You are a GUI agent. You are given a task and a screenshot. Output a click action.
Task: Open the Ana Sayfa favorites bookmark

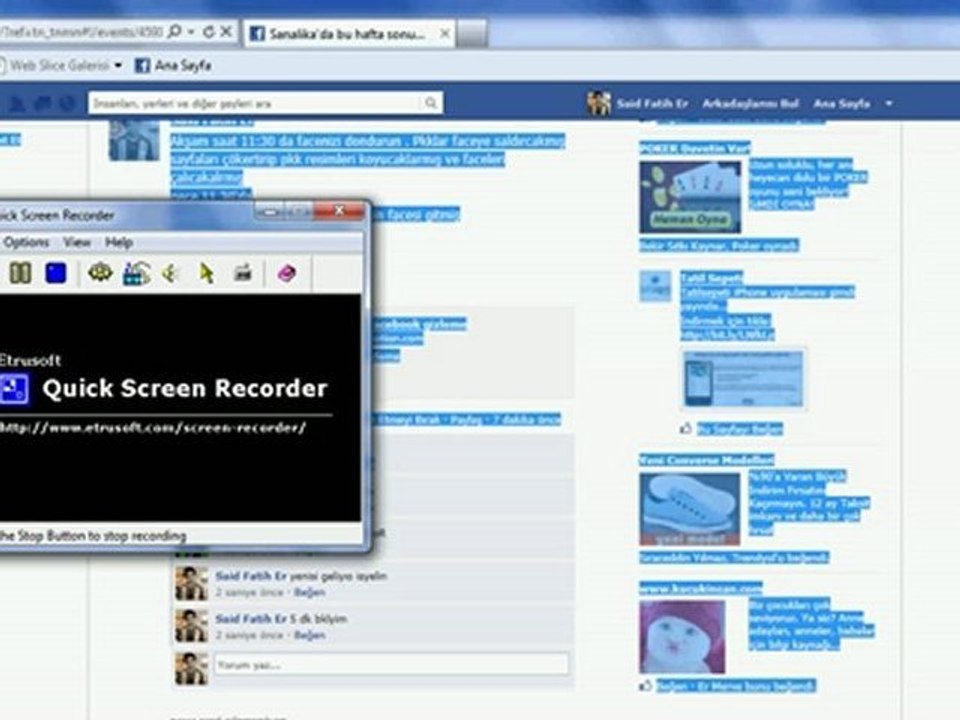[x=173, y=66]
